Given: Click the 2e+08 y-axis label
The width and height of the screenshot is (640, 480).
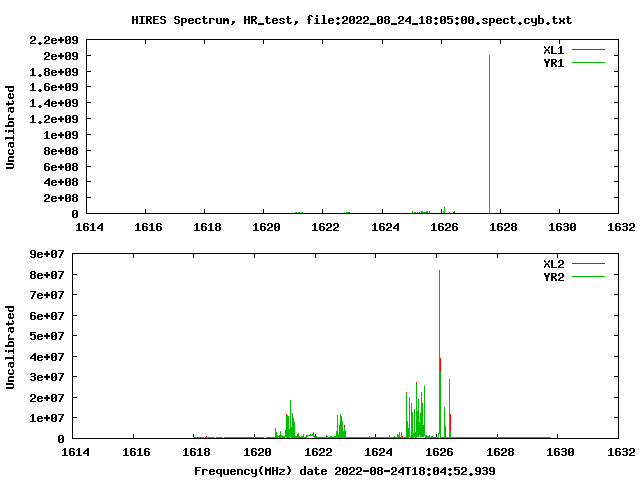Looking at the screenshot, I should tap(60, 198).
